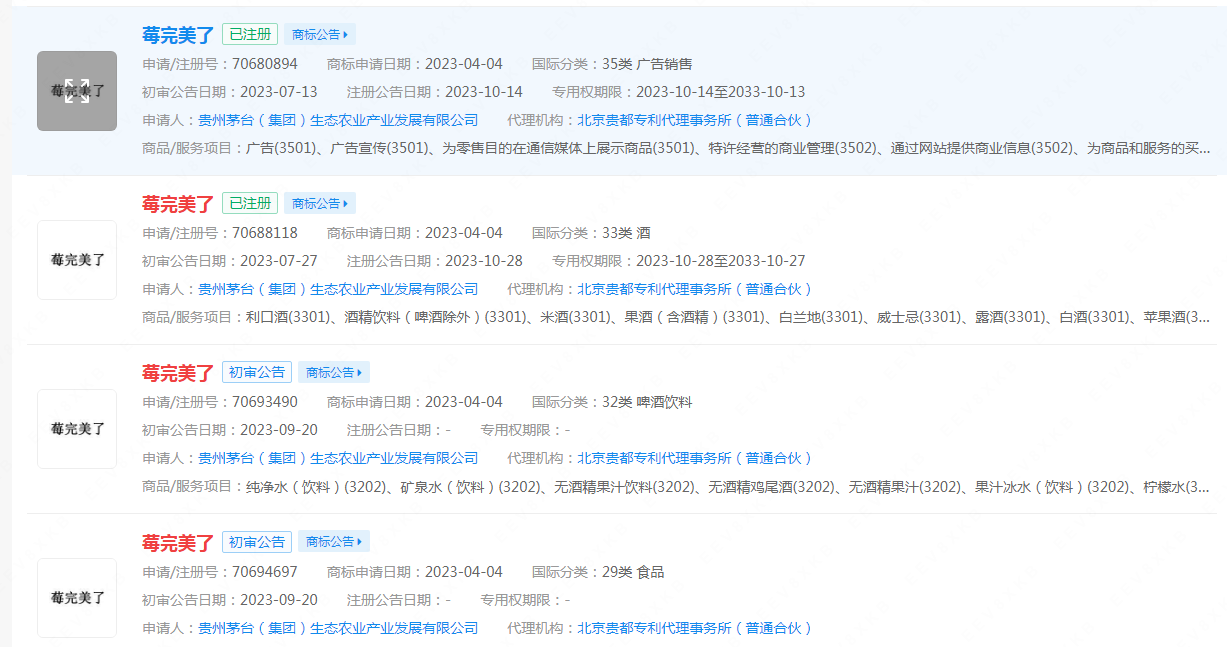This screenshot has width=1227, height=647.
Task: Click the 初审公告 badge for registration 70694697
Action: pos(256,542)
